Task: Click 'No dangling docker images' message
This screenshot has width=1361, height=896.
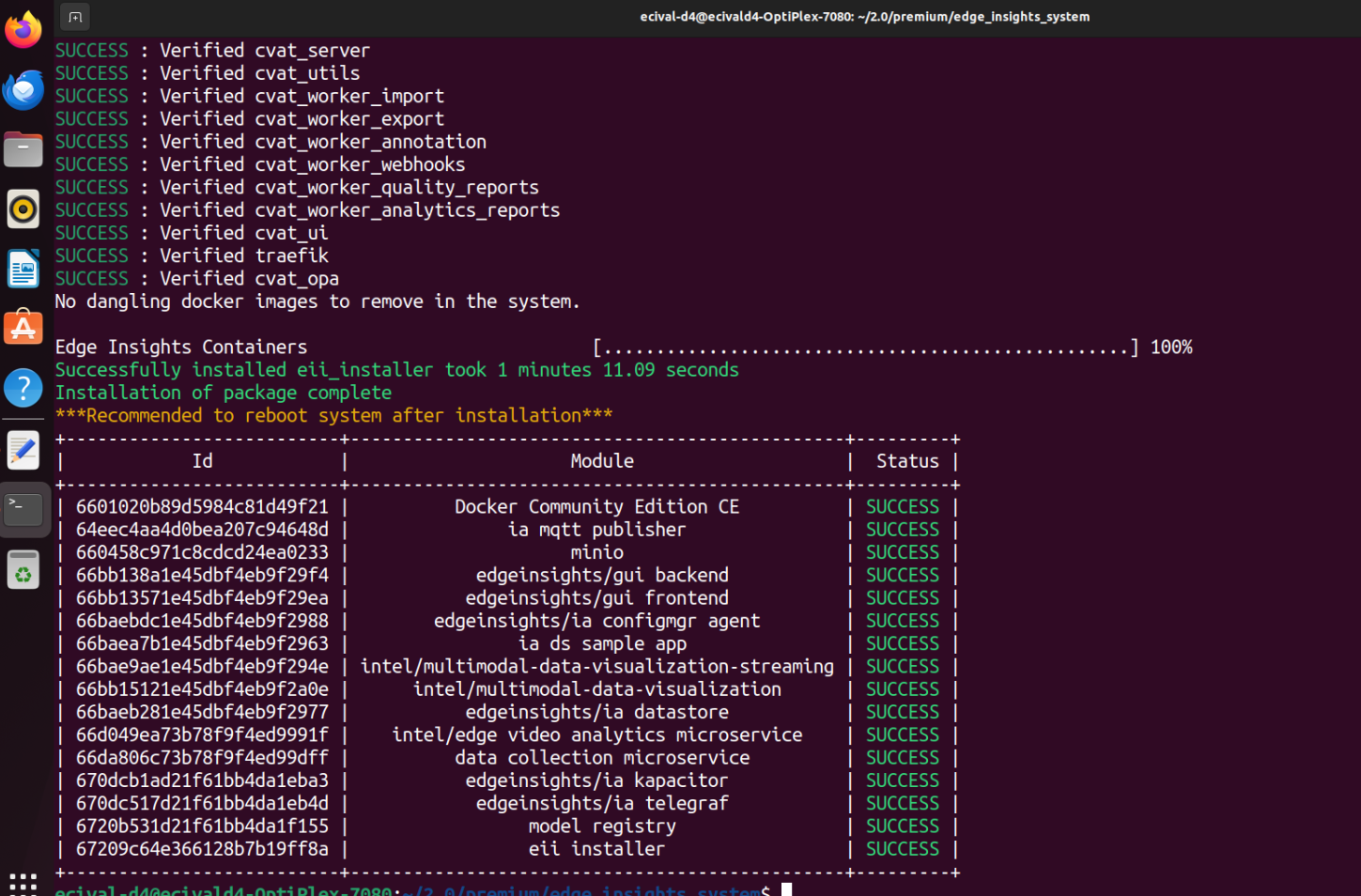Action: [317, 301]
